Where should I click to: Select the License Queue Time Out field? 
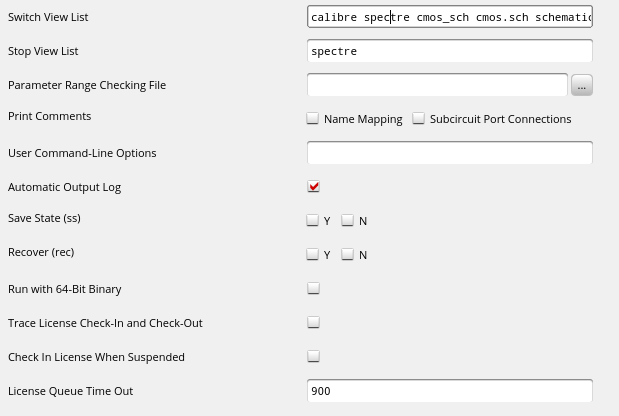coord(449,391)
